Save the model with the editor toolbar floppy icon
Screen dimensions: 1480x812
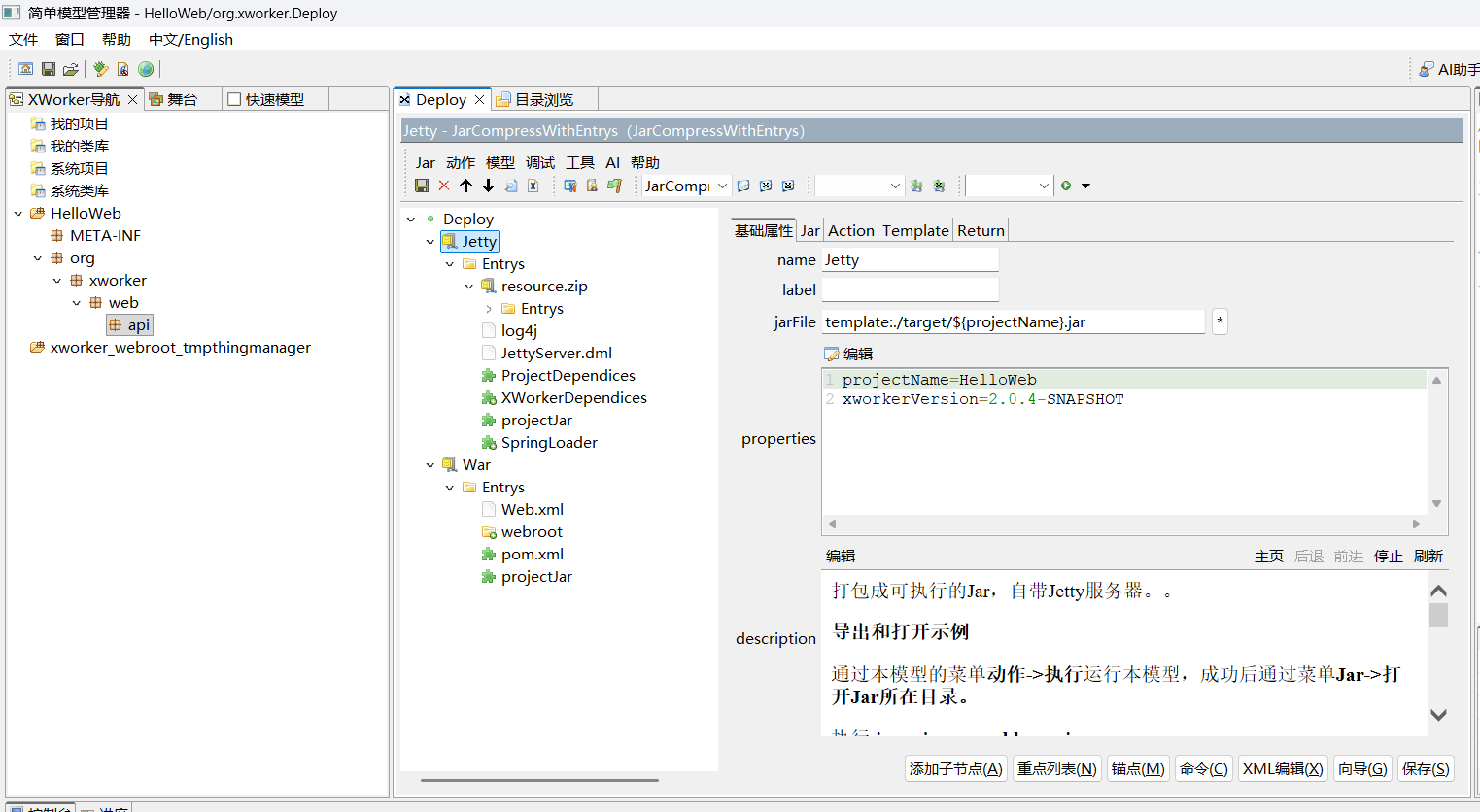[x=422, y=186]
